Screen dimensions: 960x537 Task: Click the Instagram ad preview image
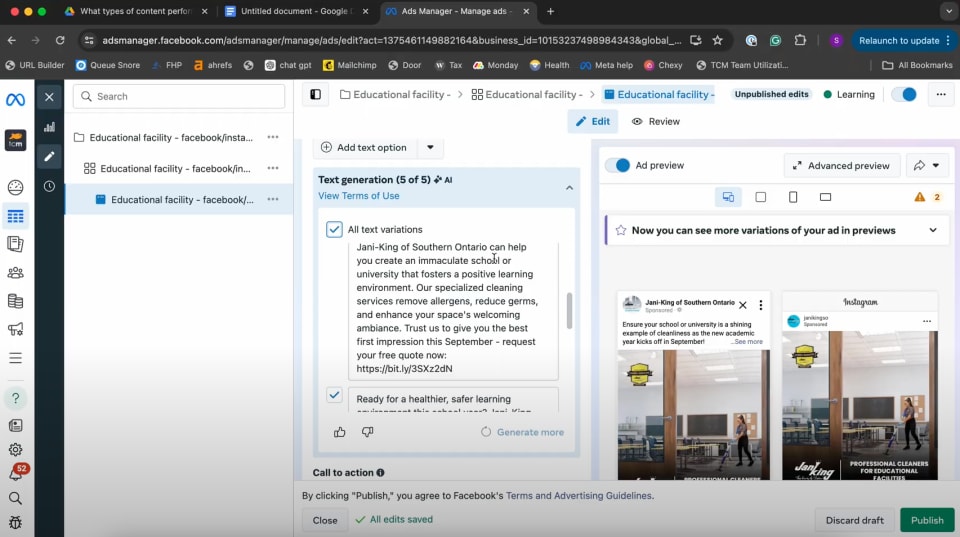pyautogui.click(x=860, y=405)
